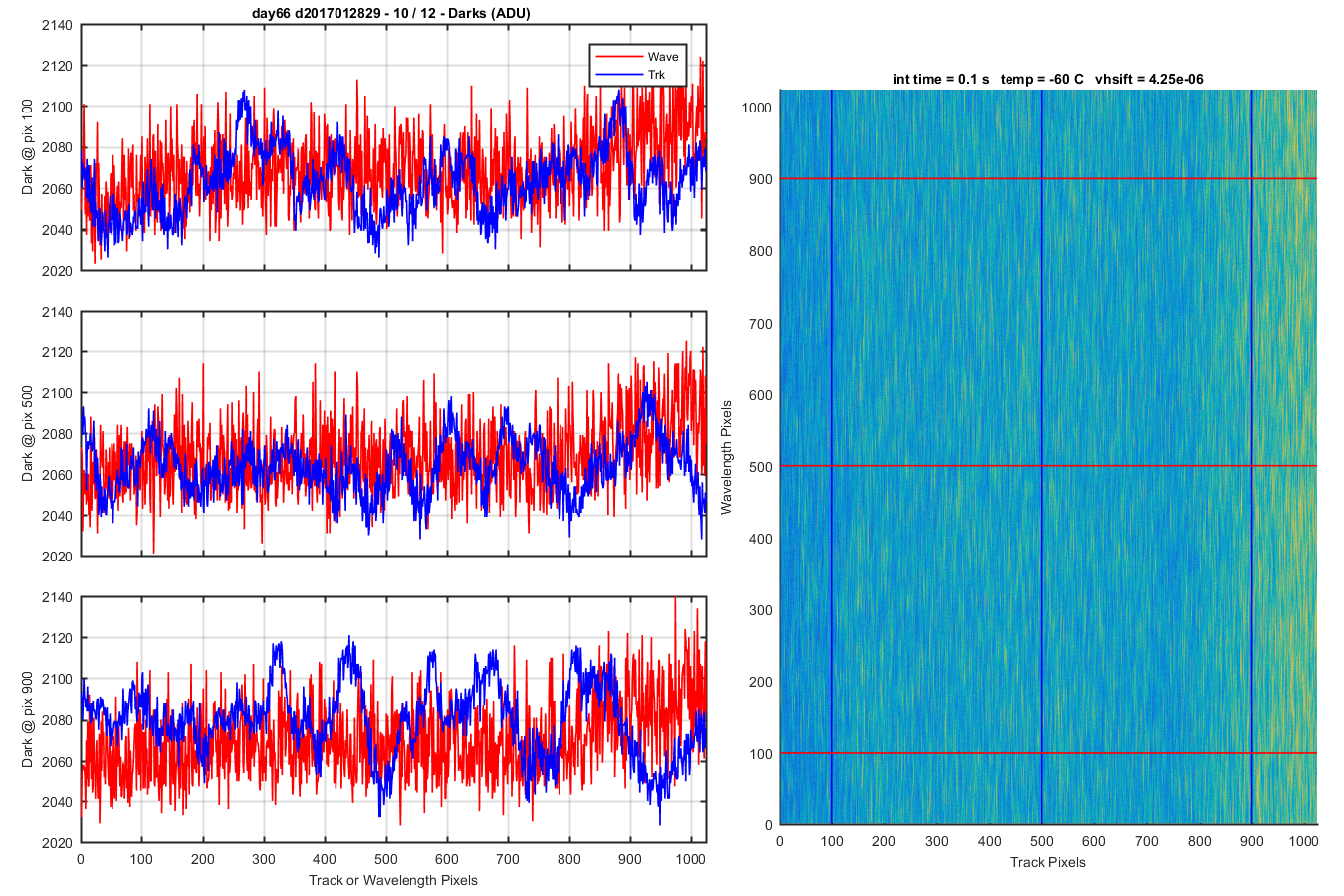Screen dimensions: 1344x896
Task: Select the 'Wave' legend entry
Action: 663,57
